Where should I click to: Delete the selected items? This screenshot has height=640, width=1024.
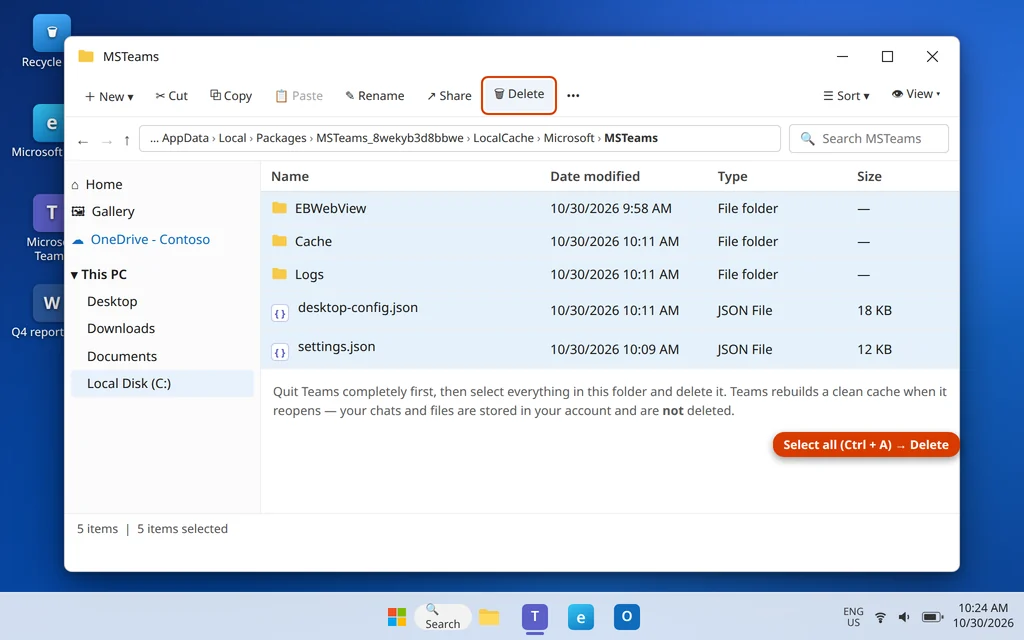pos(519,95)
